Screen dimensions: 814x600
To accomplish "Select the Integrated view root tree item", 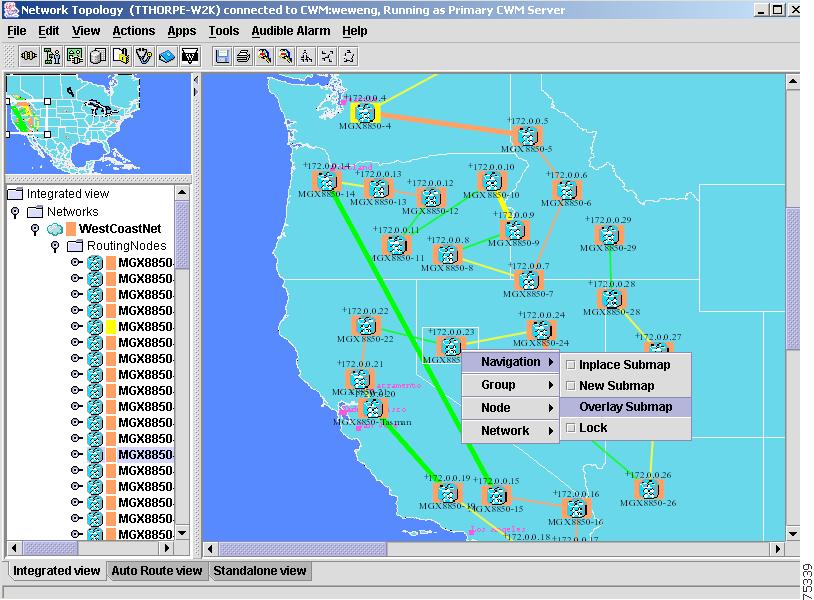I will (x=68, y=194).
